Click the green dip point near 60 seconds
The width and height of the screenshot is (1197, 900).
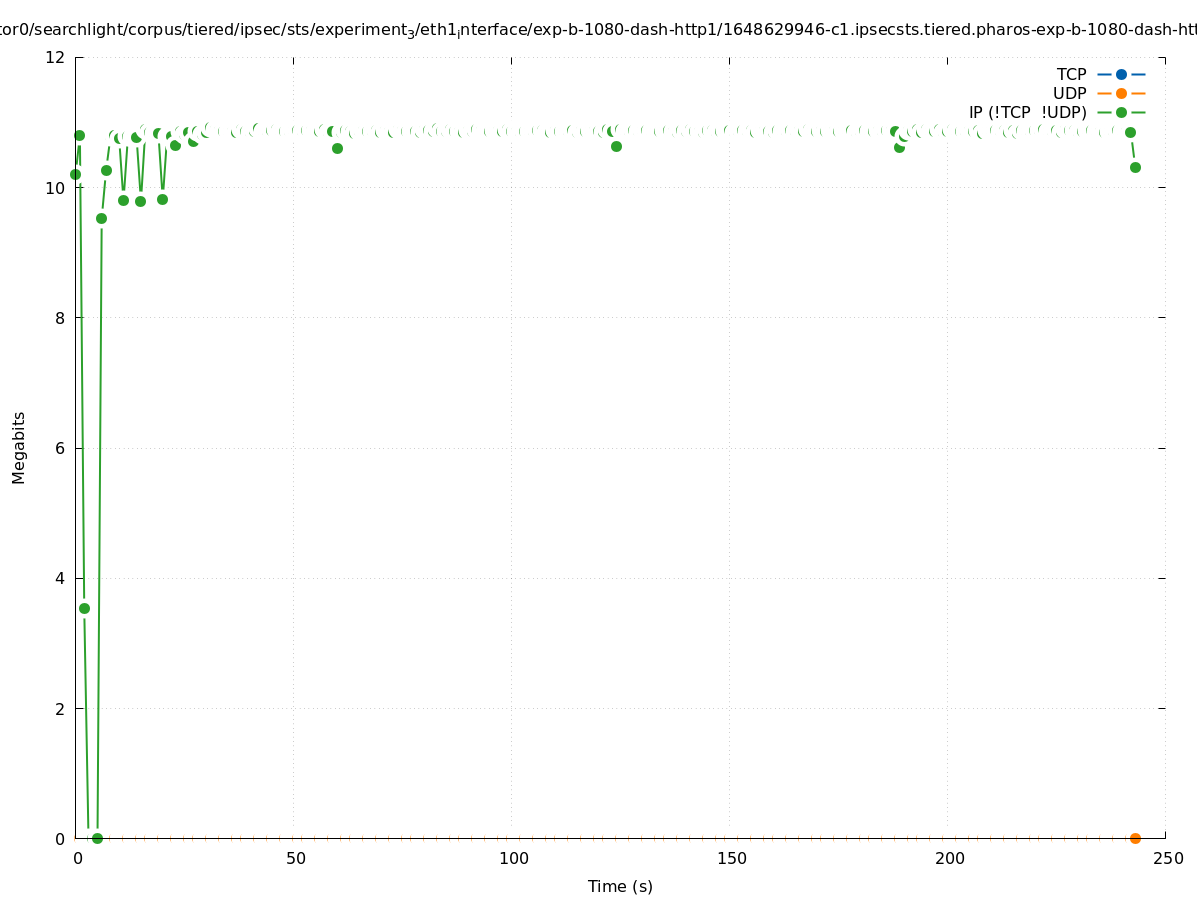(x=337, y=148)
